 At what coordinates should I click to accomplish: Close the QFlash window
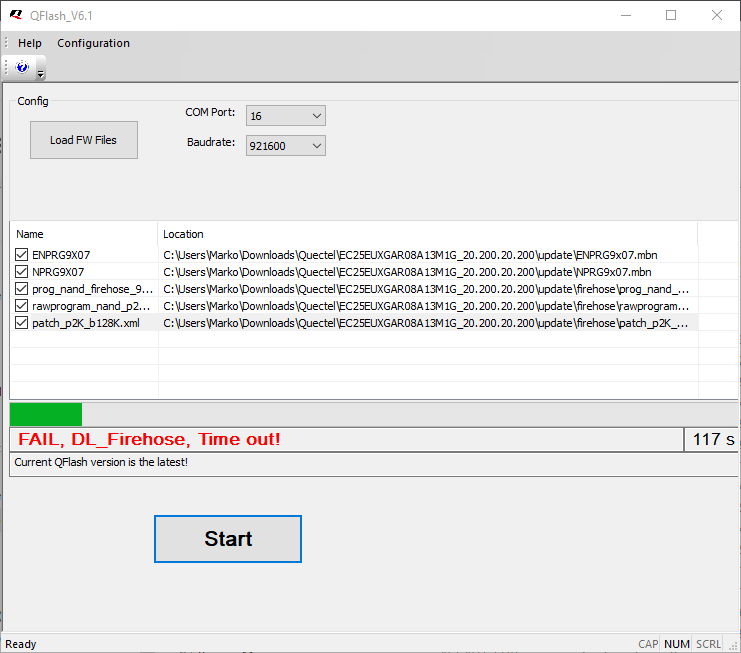(716, 15)
